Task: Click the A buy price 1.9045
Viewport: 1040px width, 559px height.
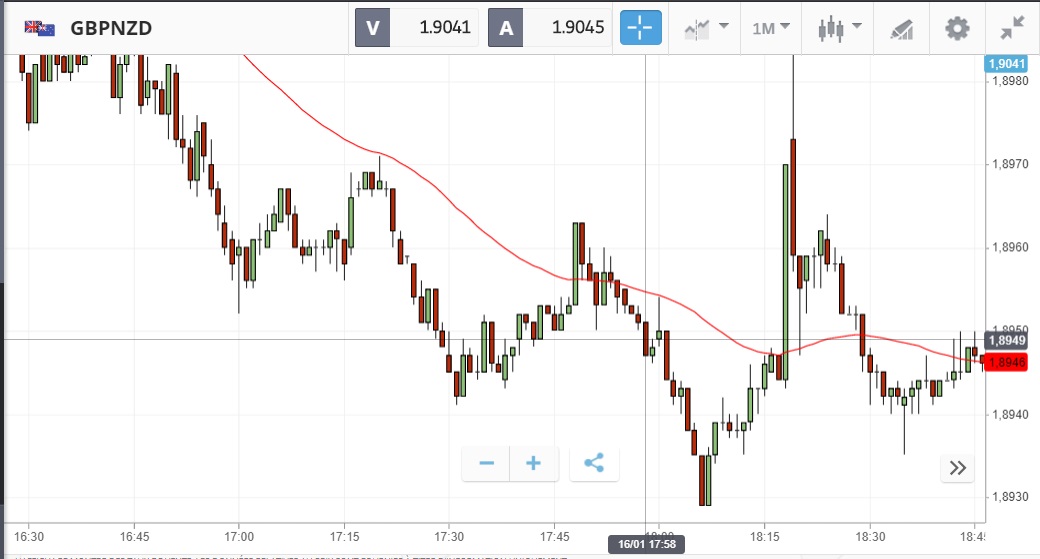Action: [x=550, y=28]
